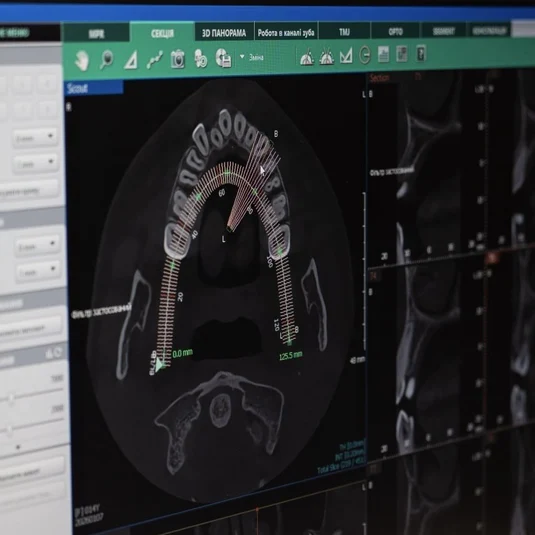Adjust the upper brightness slider handle
The width and height of the screenshot is (535, 535).
click(12, 398)
